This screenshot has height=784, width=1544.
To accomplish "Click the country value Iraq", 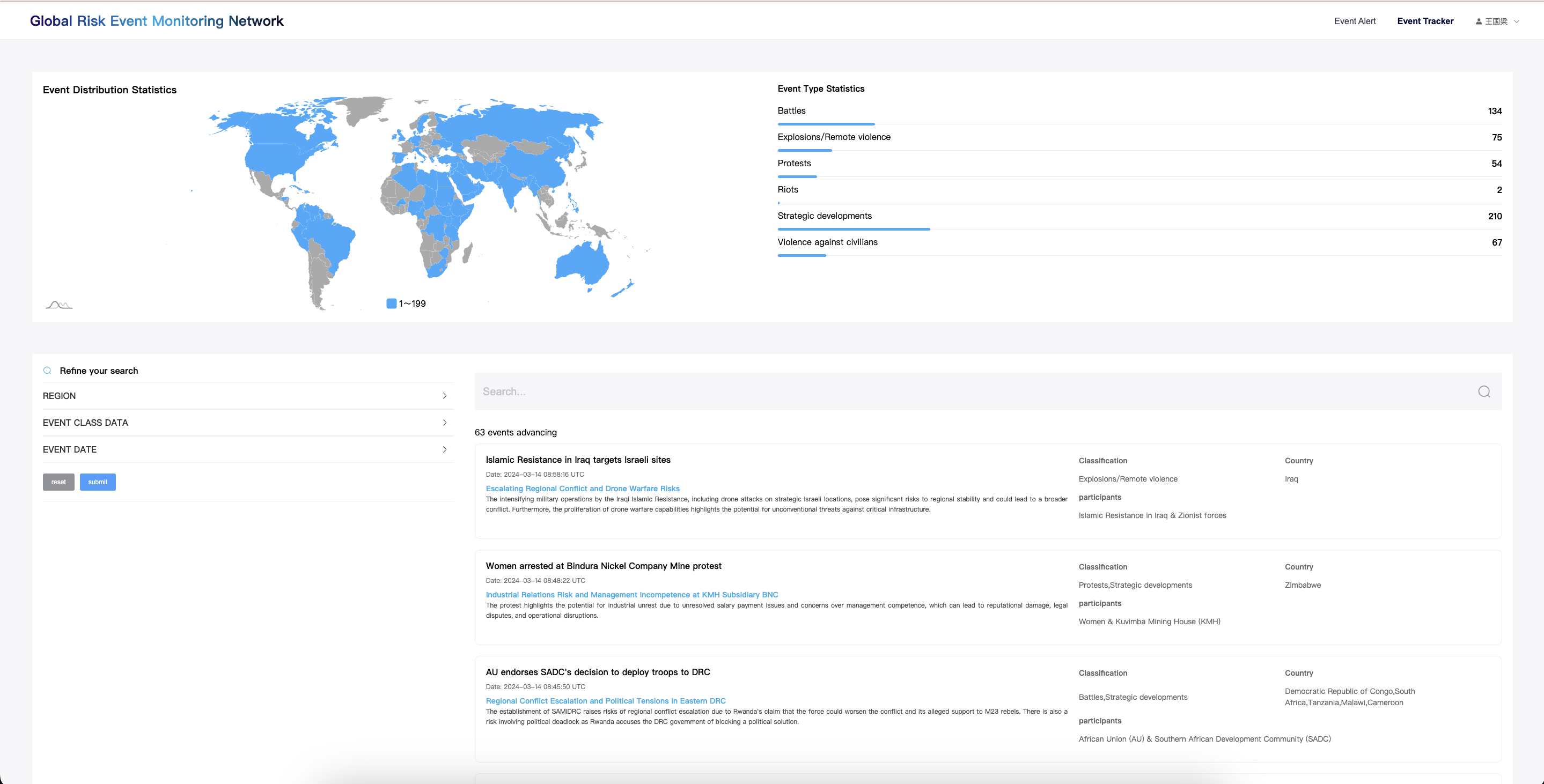I will coord(1291,479).
